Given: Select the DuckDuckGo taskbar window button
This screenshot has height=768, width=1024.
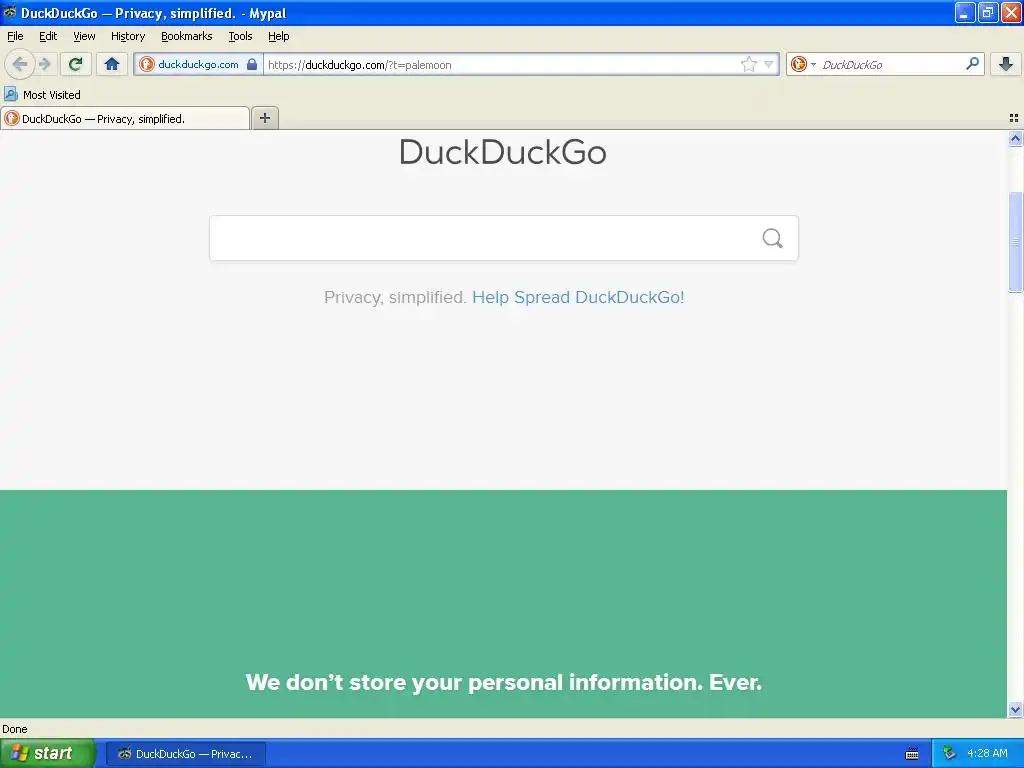Looking at the screenshot, I should [185, 754].
